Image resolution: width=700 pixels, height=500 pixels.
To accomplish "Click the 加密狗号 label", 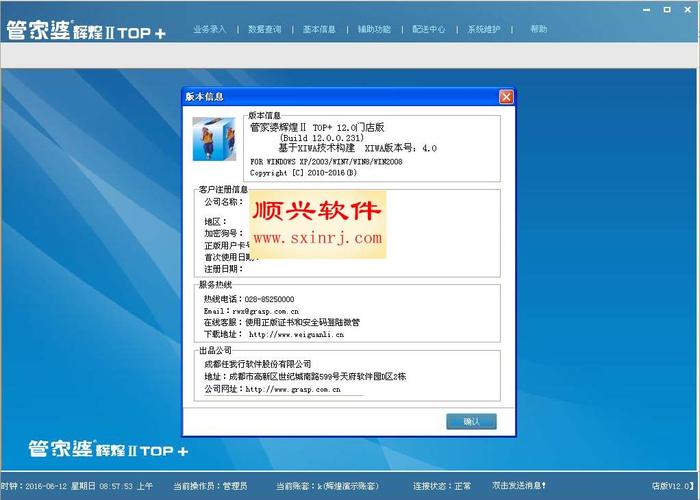I will click(x=224, y=233).
